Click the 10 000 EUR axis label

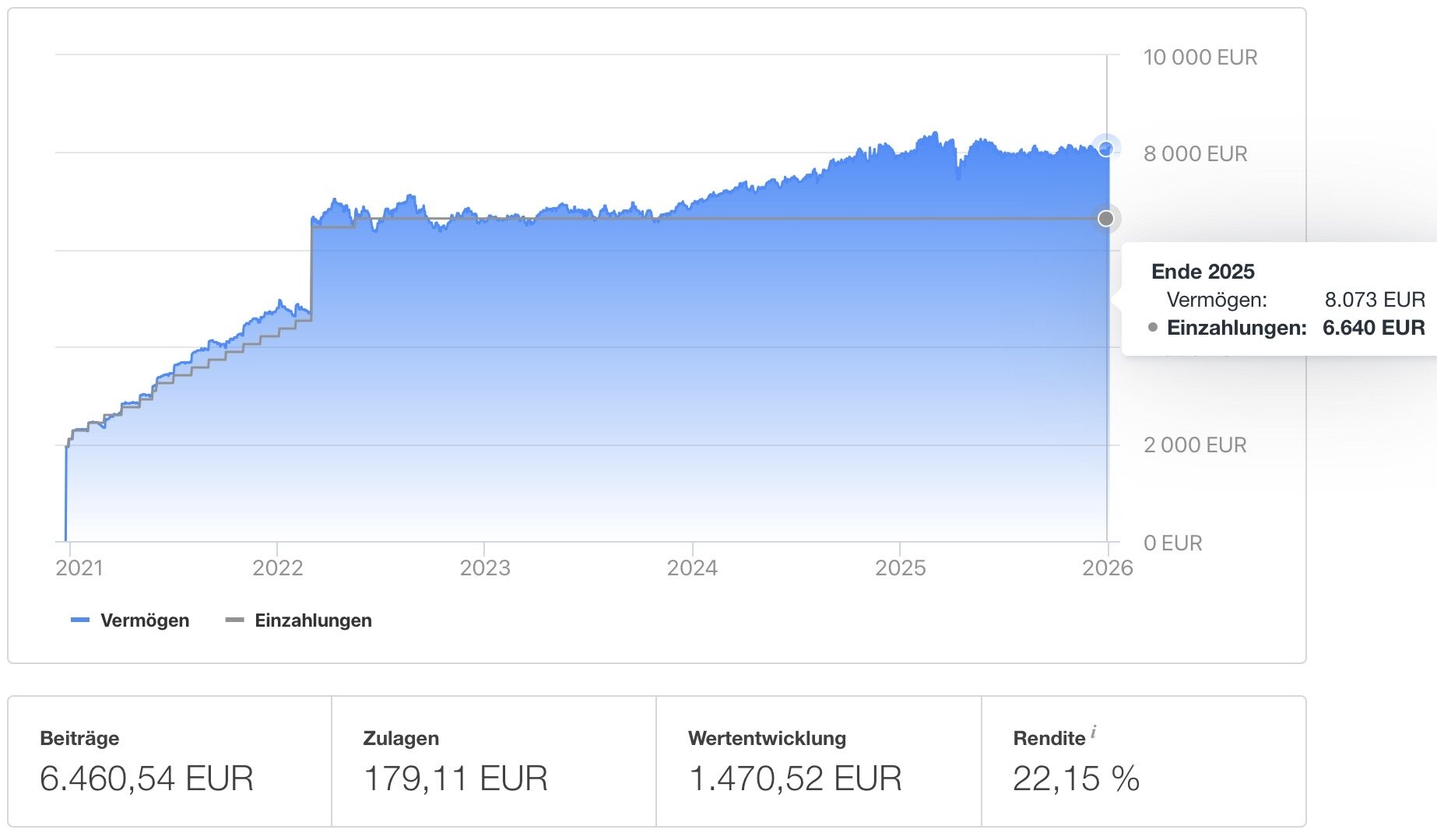click(x=1200, y=58)
